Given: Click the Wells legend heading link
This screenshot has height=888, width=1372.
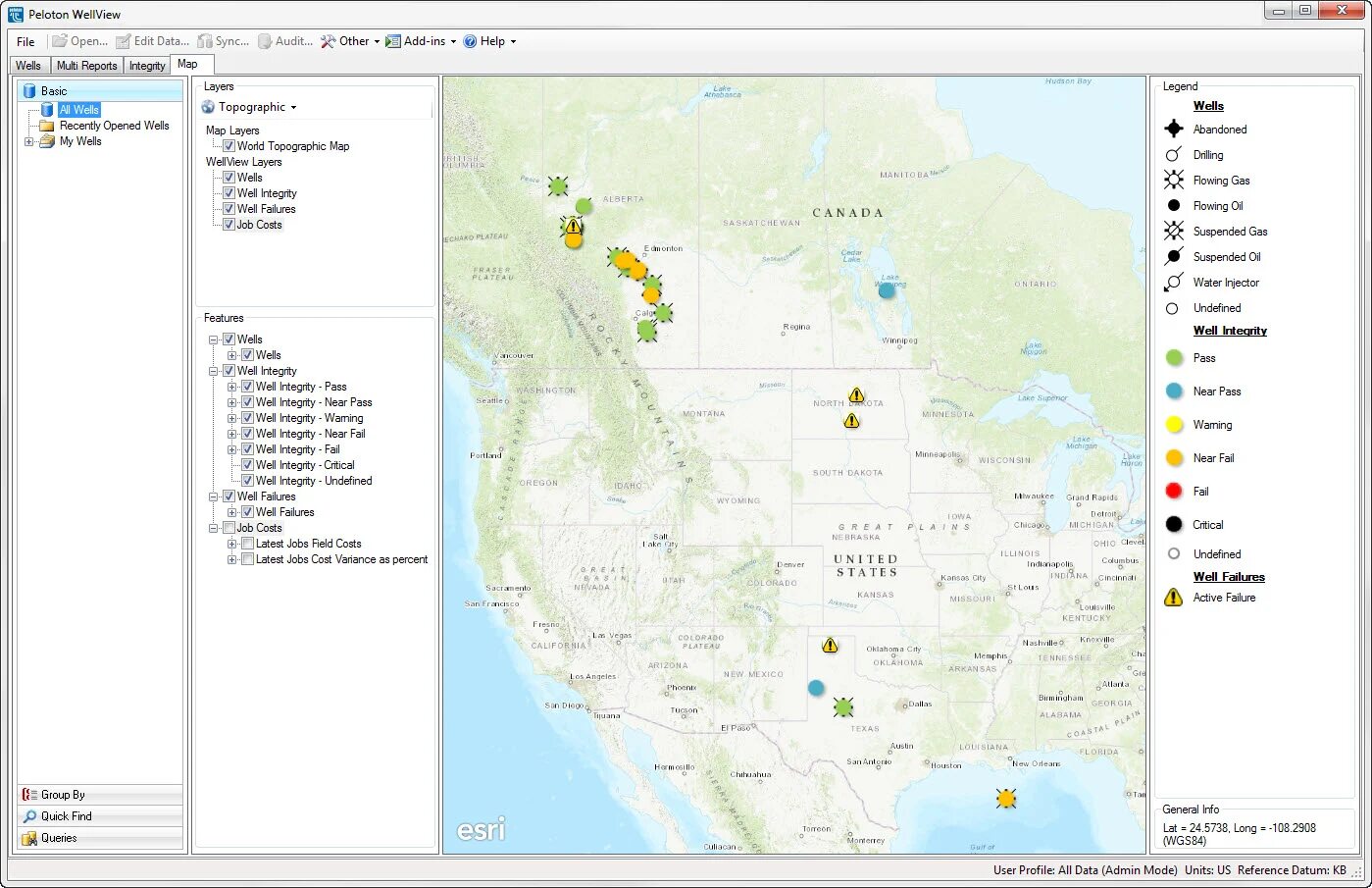Looking at the screenshot, I should (x=1208, y=106).
